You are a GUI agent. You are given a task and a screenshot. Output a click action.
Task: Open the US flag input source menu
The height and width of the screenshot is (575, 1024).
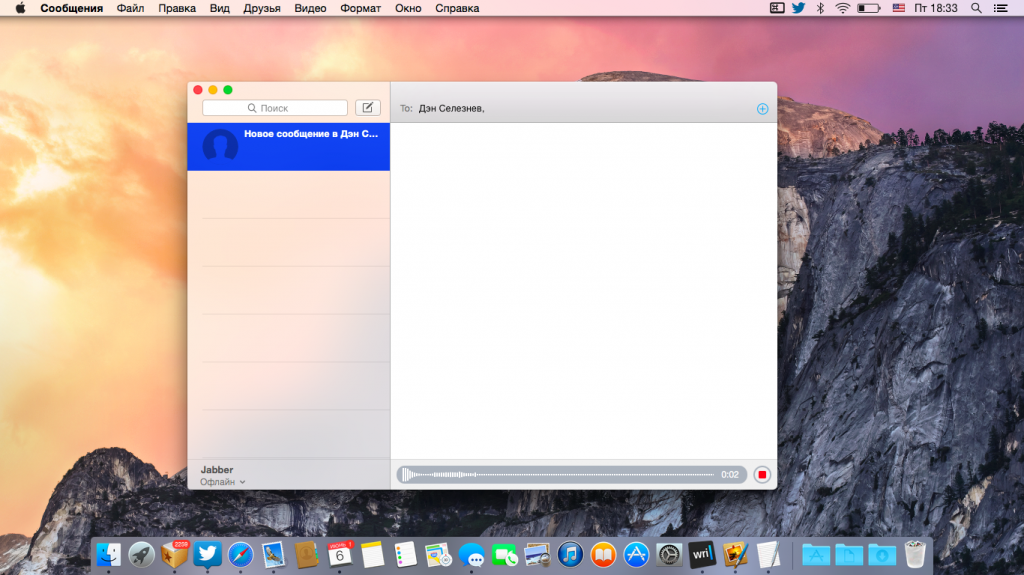point(898,8)
